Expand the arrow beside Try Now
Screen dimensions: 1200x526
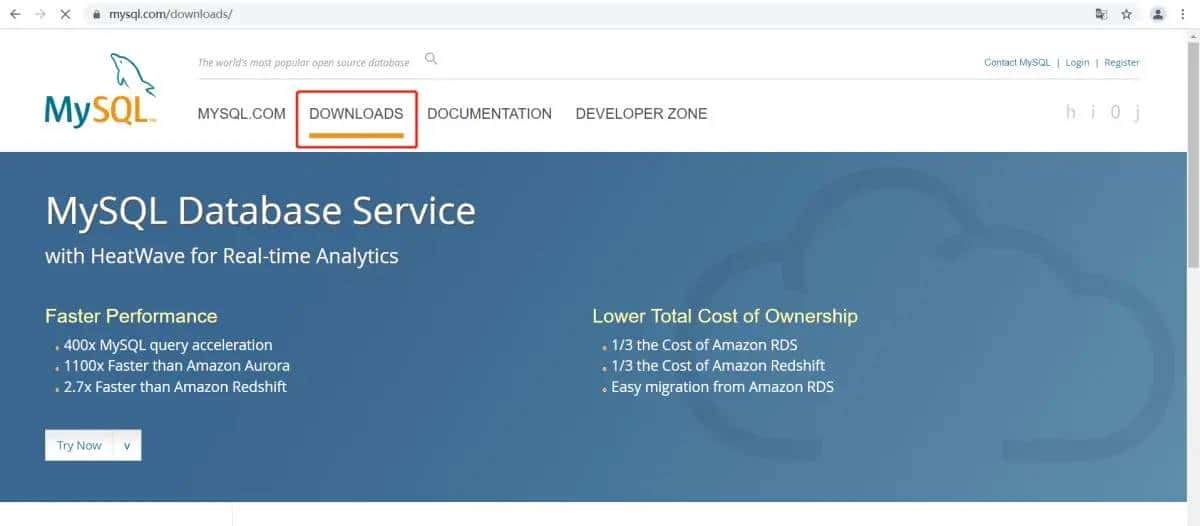pos(127,445)
